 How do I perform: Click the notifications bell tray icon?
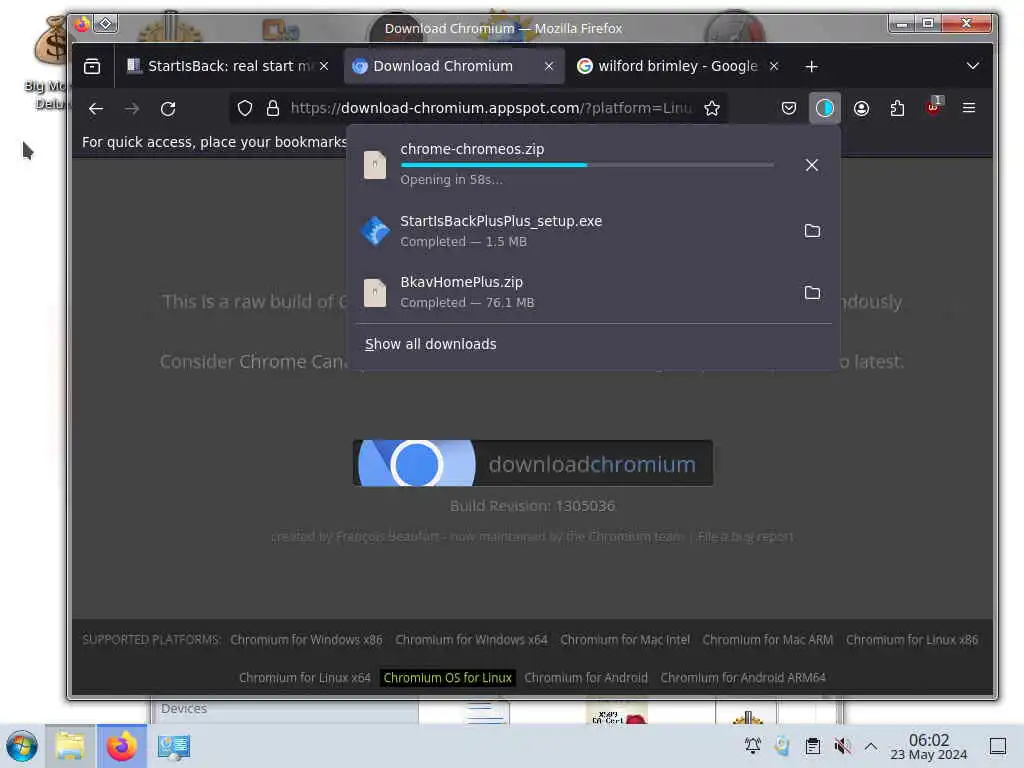[753, 746]
